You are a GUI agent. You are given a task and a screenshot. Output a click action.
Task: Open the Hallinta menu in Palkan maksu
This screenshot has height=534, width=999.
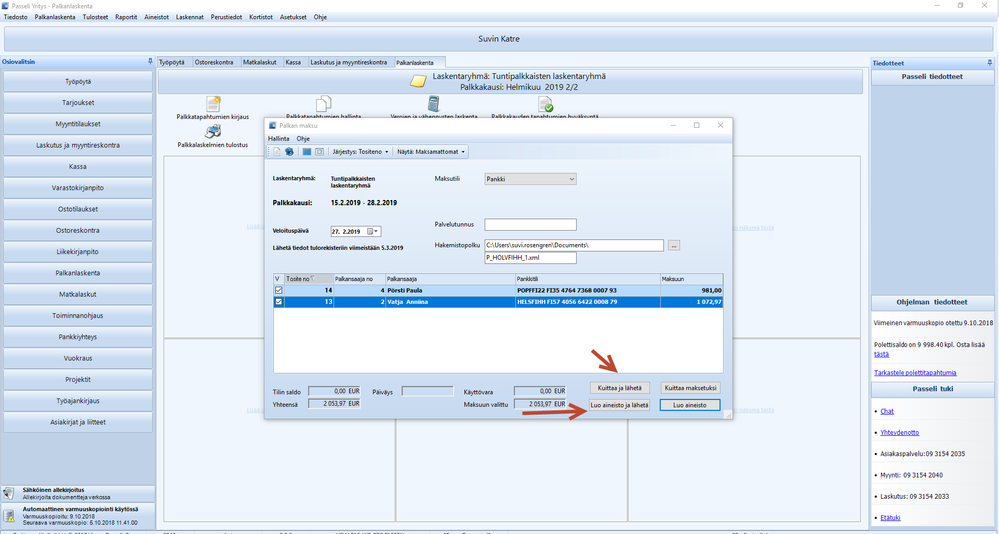point(278,138)
